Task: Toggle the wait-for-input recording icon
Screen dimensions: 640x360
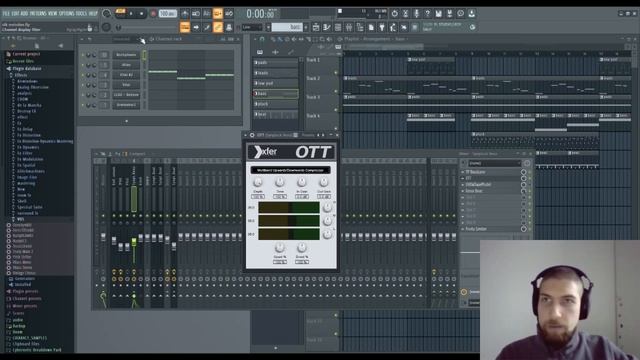Action: [196, 13]
